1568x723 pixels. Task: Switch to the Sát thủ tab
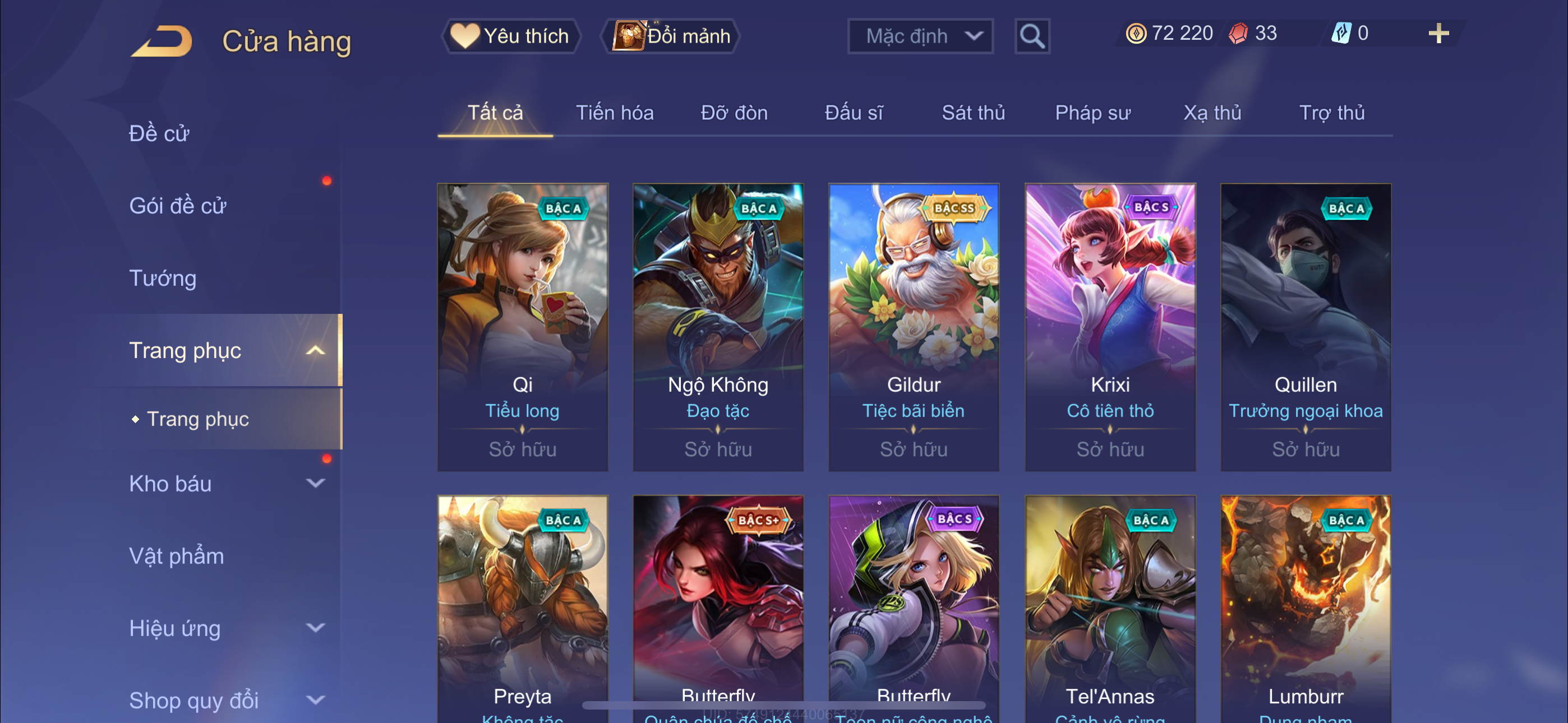pos(974,113)
